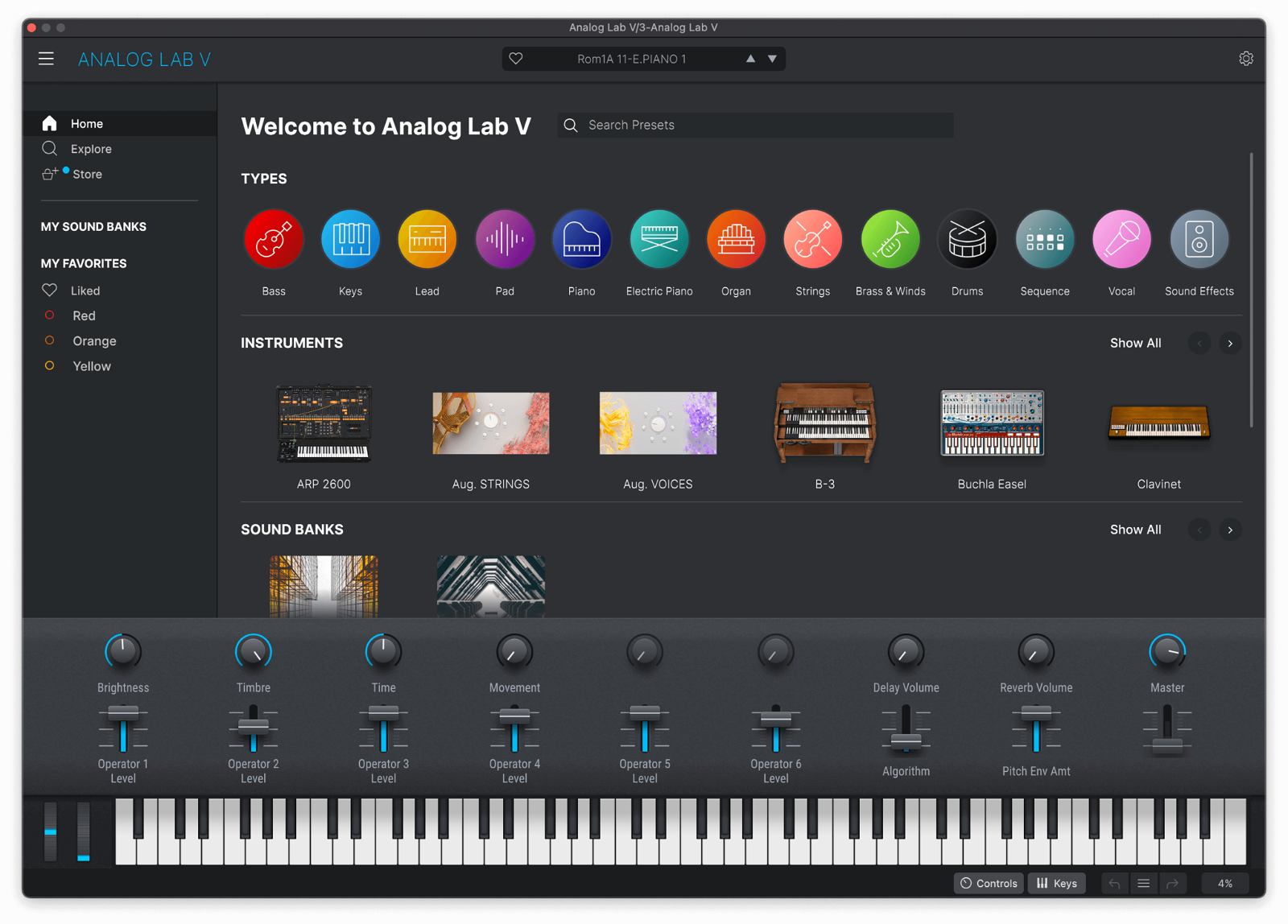Click the Reverb Volume knob

[1036, 652]
